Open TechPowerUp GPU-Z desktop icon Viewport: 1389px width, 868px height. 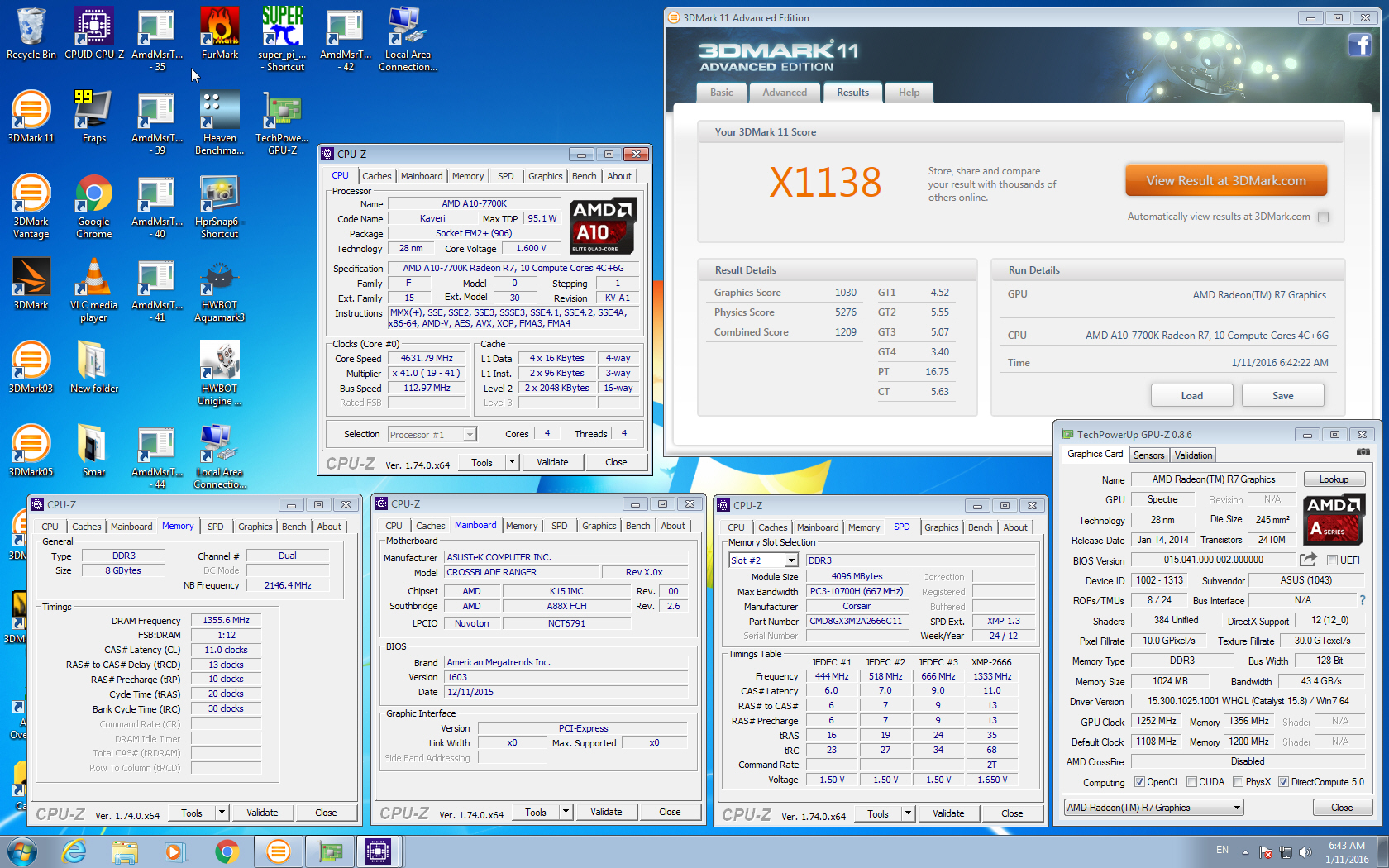point(283,122)
